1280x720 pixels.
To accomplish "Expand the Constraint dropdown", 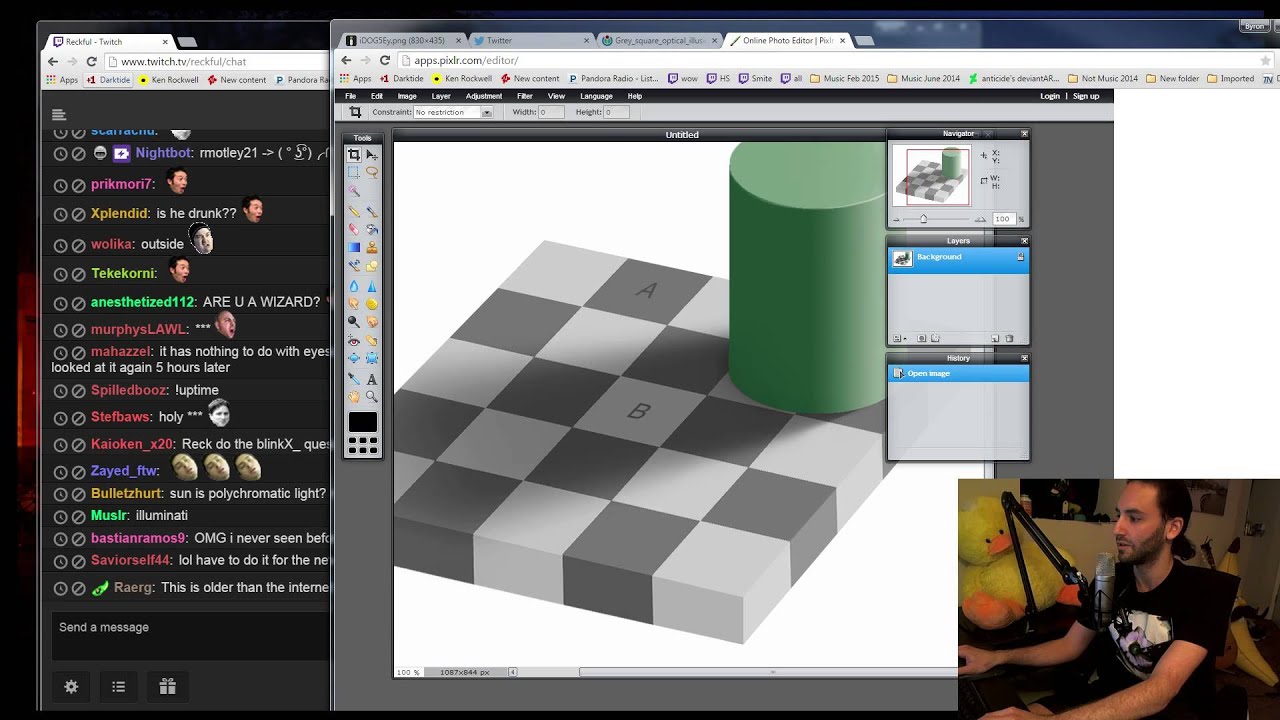I will point(453,112).
